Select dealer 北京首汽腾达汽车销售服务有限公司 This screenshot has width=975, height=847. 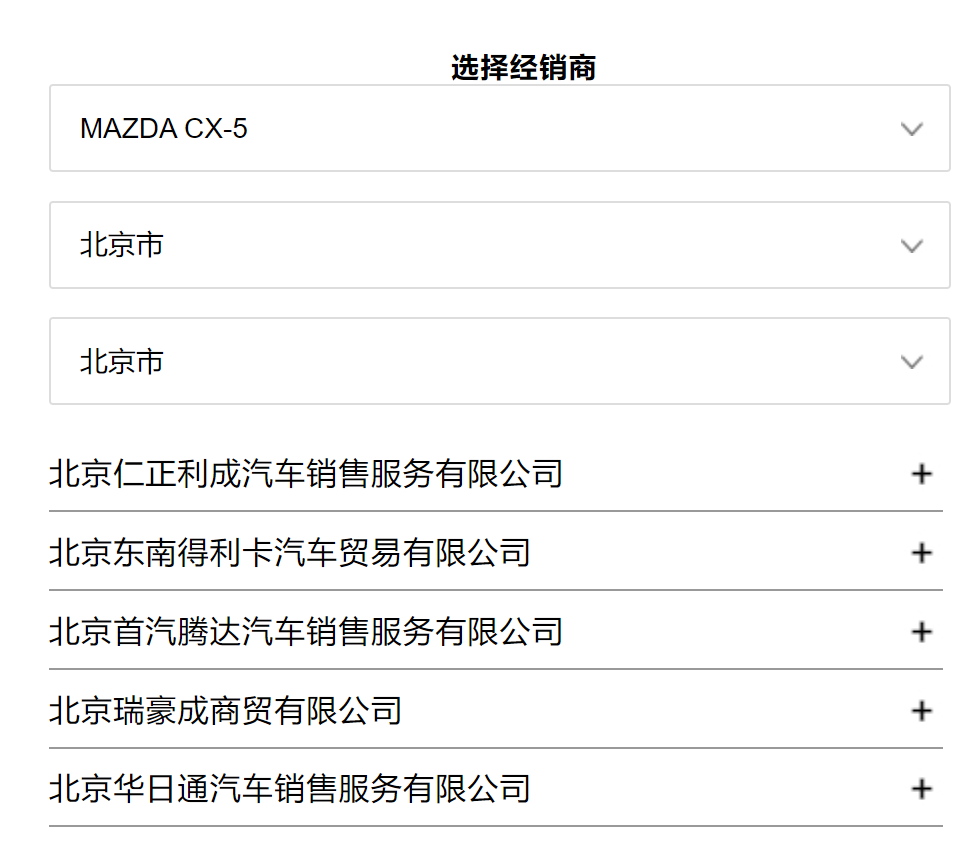(x=305, y=632)
